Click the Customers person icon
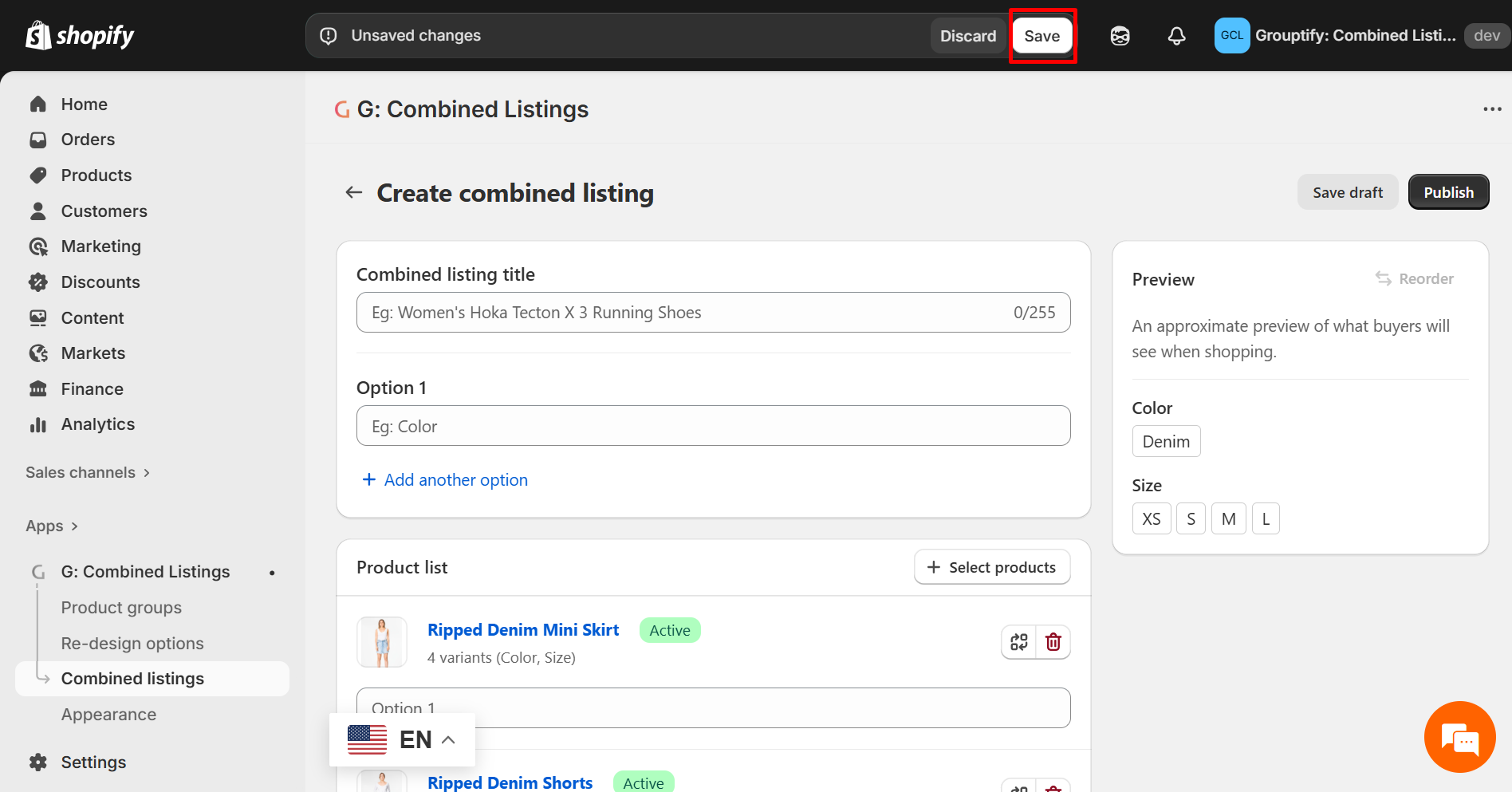The image size is (1512, 792). [38, 211]
